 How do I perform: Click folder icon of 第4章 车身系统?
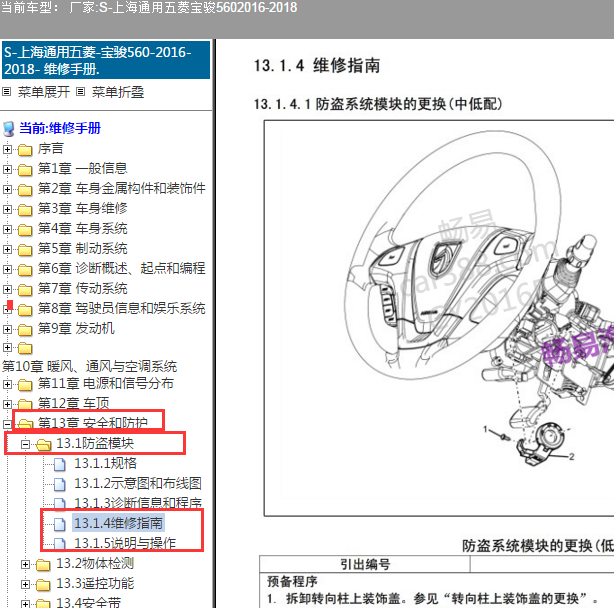tap(25, 229)
